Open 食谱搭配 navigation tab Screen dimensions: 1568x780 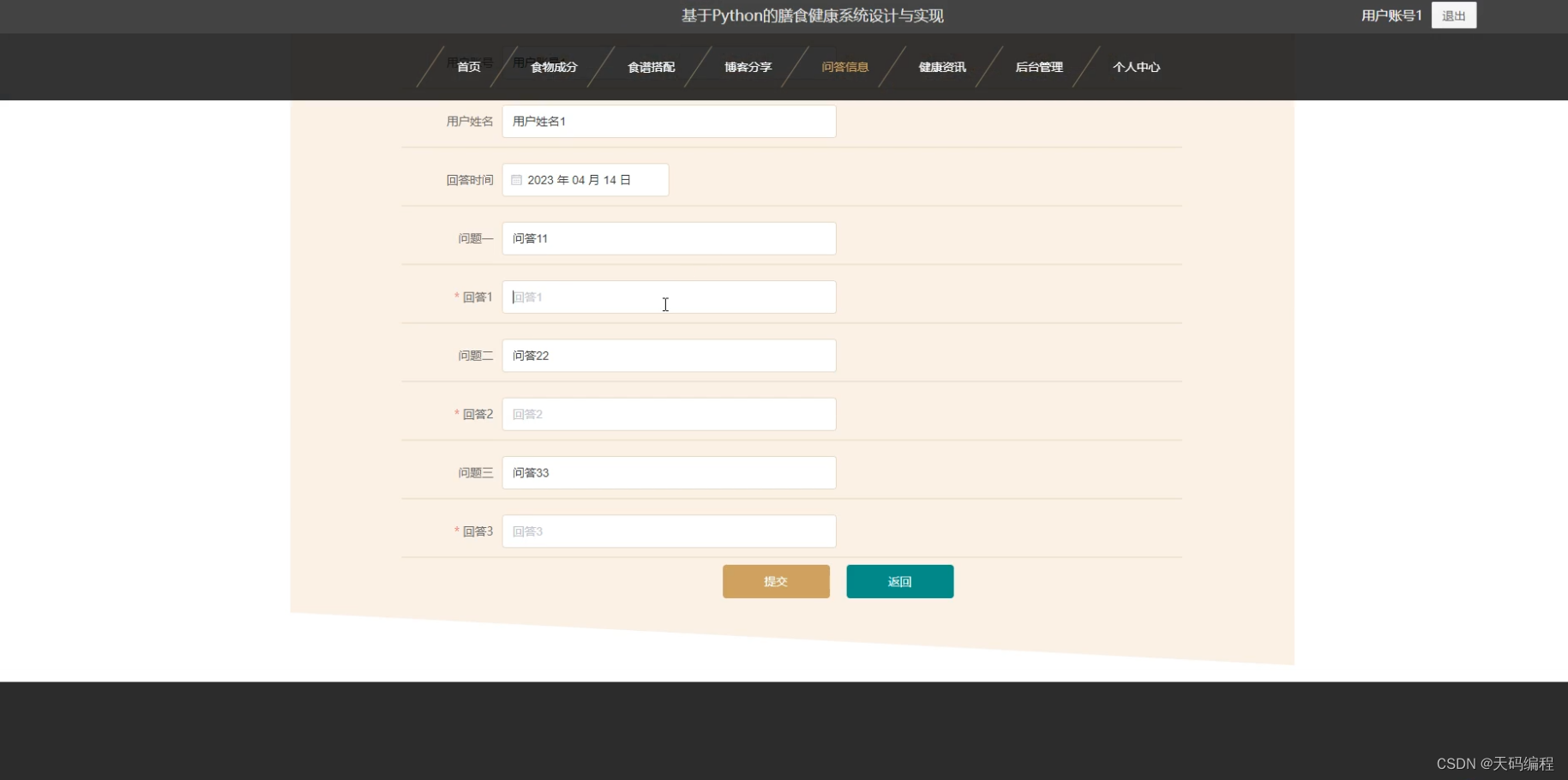651,67
